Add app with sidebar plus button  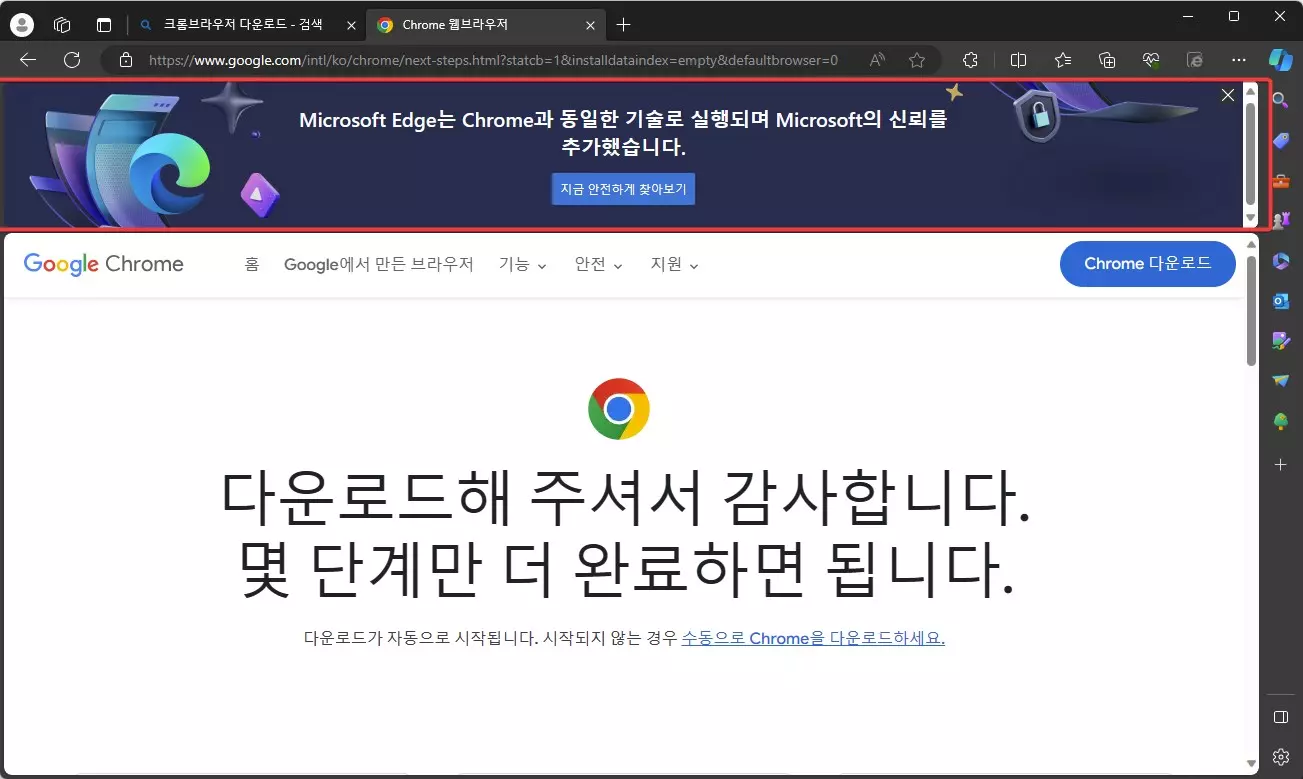coord(1280,465)
